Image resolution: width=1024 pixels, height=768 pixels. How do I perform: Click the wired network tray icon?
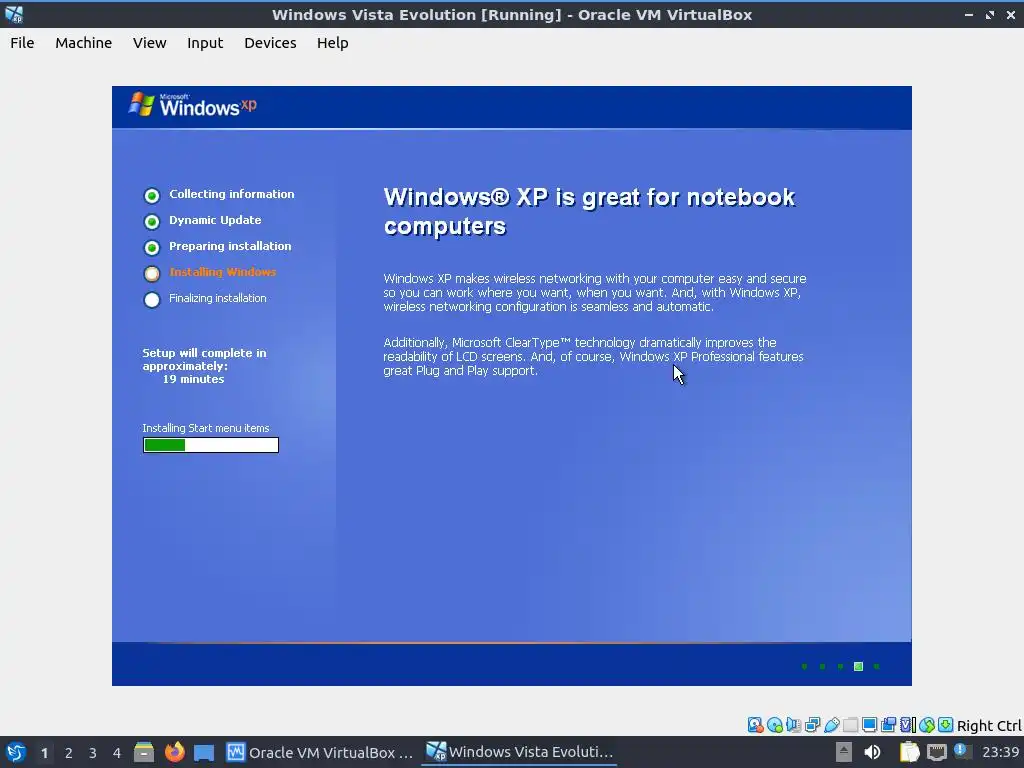click(936, 752)
